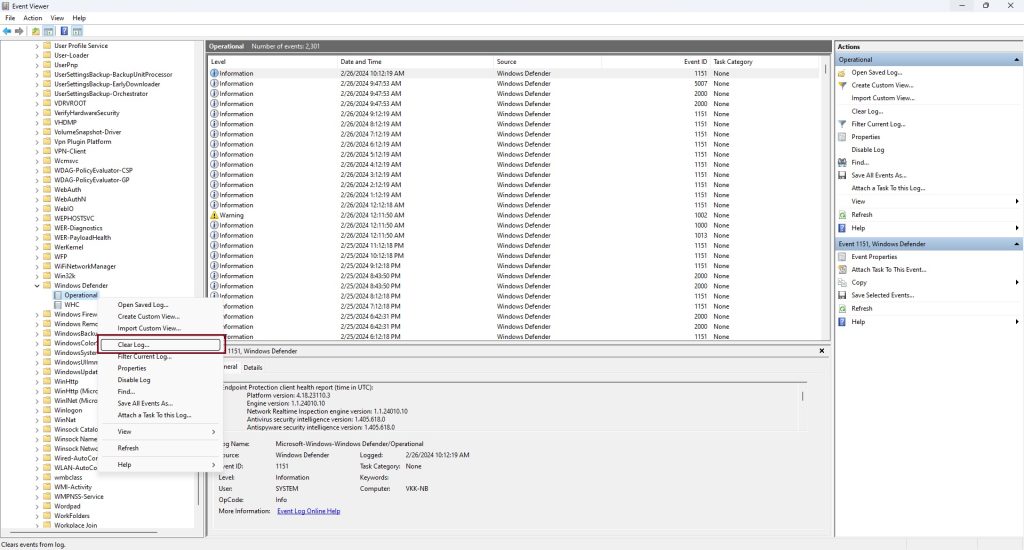Click the Forward arrow toolbar icon

[x=19, y=31]
